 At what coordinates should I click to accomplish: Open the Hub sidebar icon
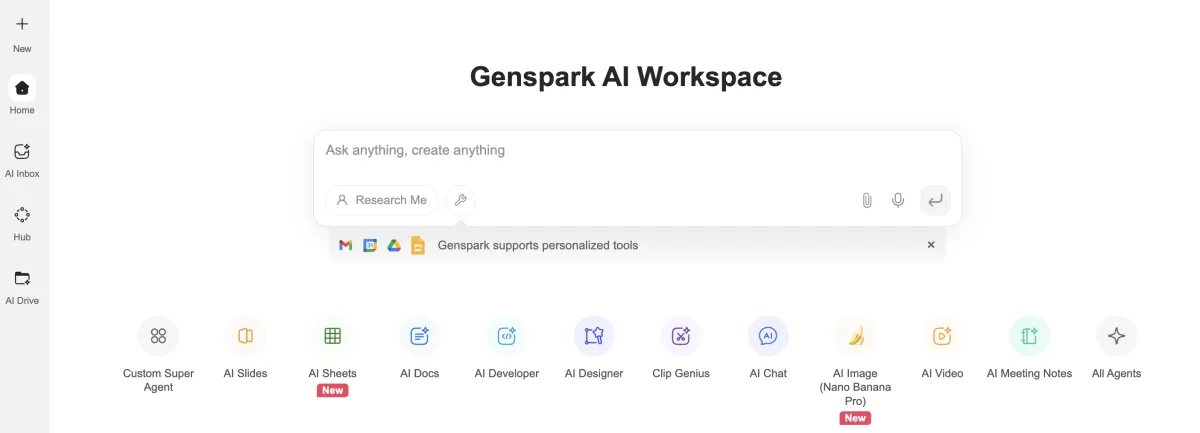pyautogui.click(x=22, y=215)
